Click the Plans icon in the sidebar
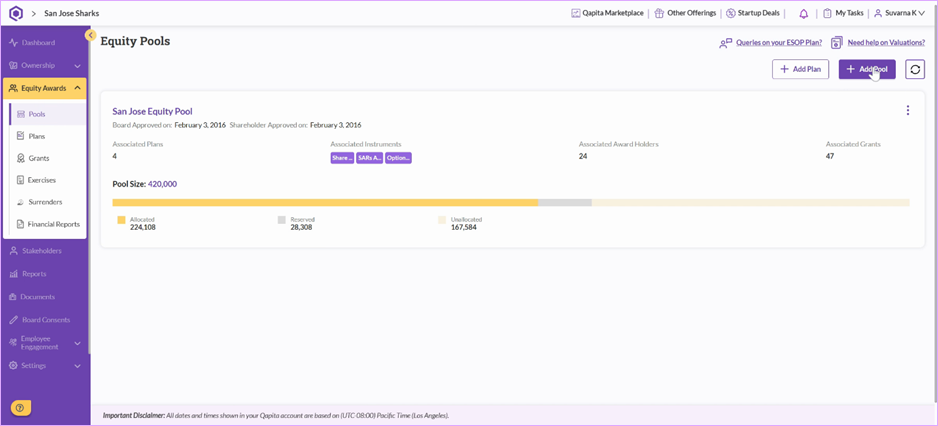 tap(21, 136)
